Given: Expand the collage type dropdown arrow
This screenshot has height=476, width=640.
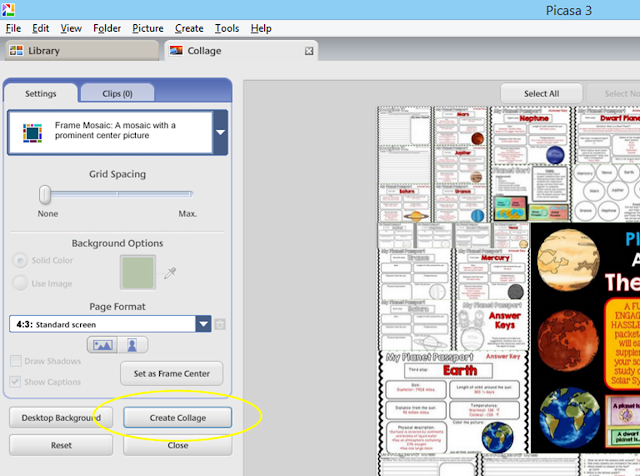Looking at the screenshot, I should click(220, 132).
